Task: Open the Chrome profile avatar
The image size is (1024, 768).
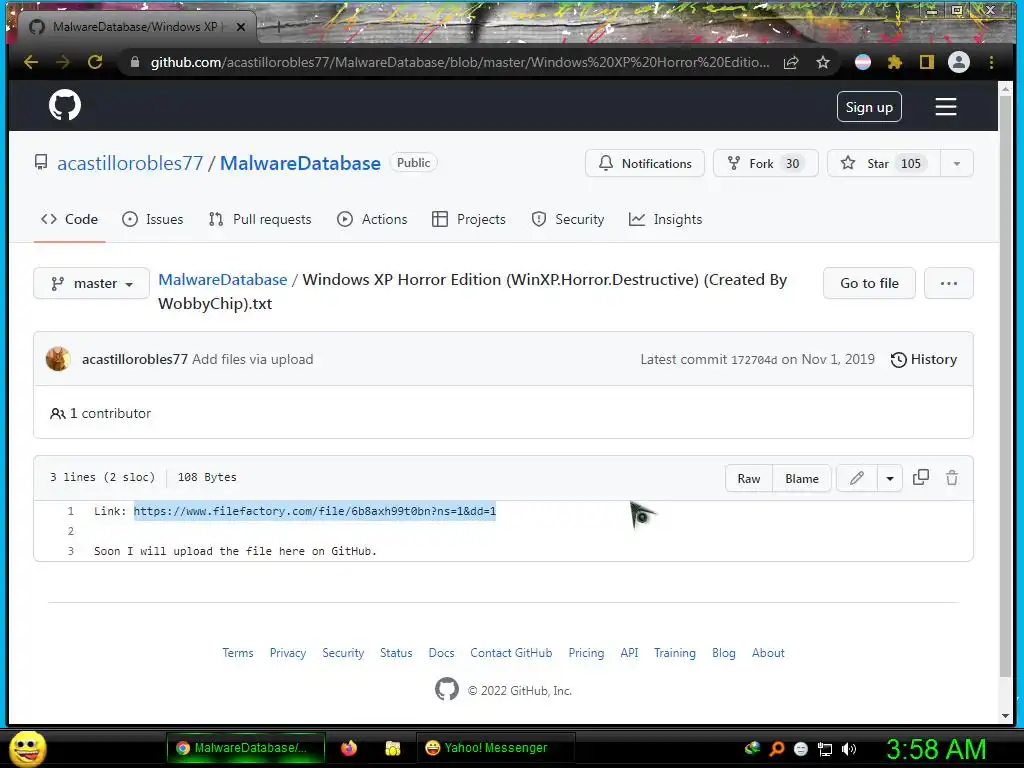Action: point(959,63)
